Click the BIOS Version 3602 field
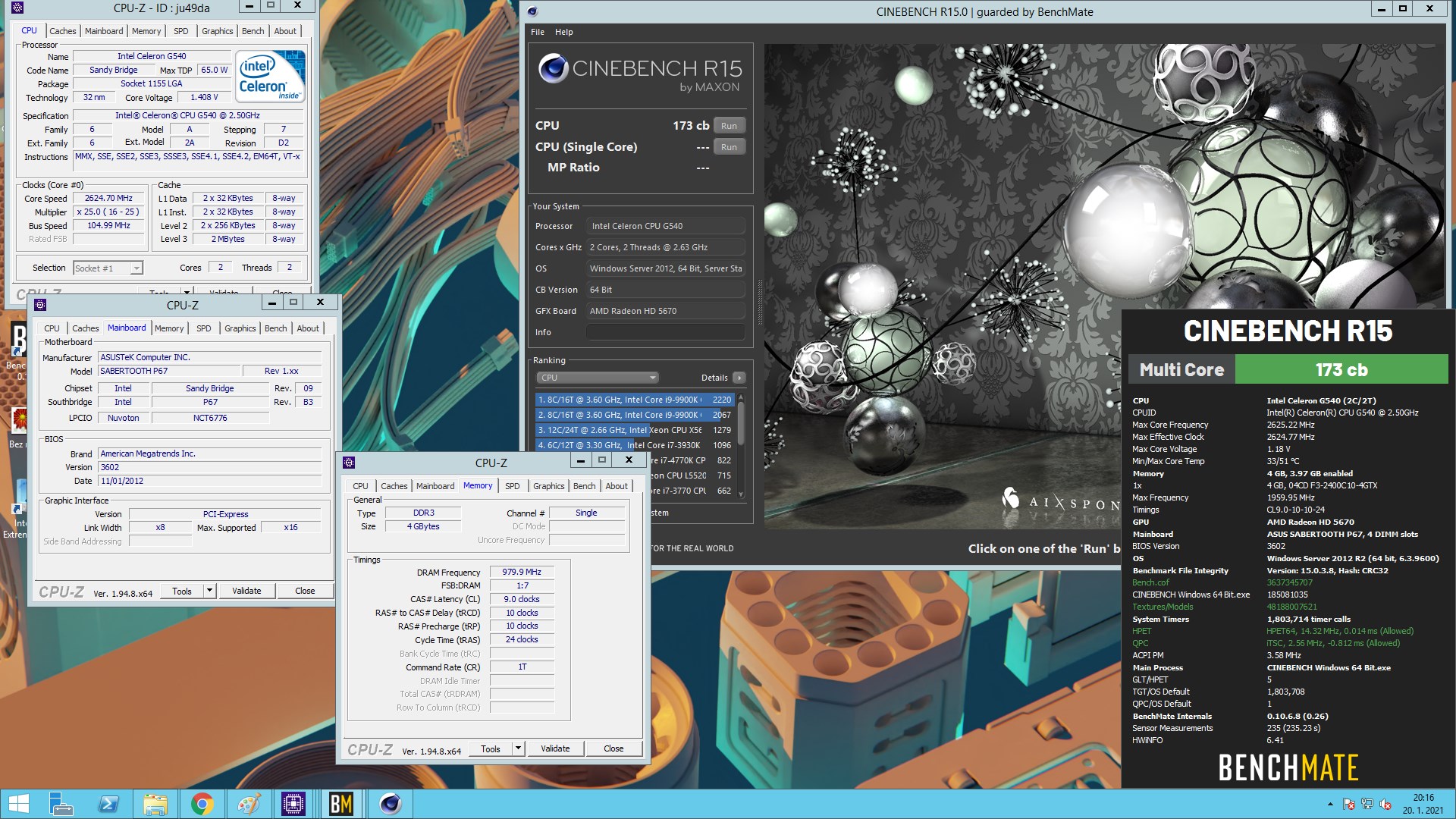The height and width of the screenshot is (819, 1456). tap(210, 467)
